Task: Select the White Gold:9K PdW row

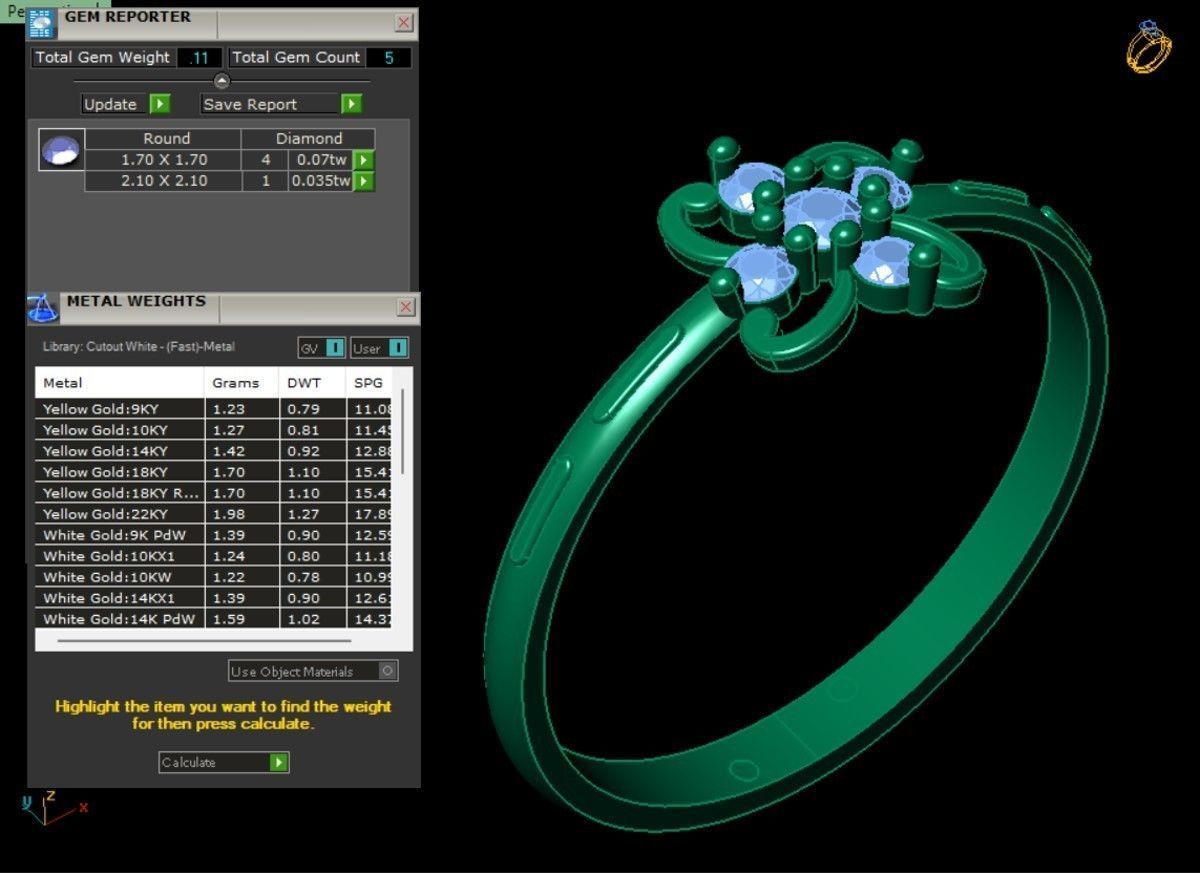Action: click(x=214, y=535)
